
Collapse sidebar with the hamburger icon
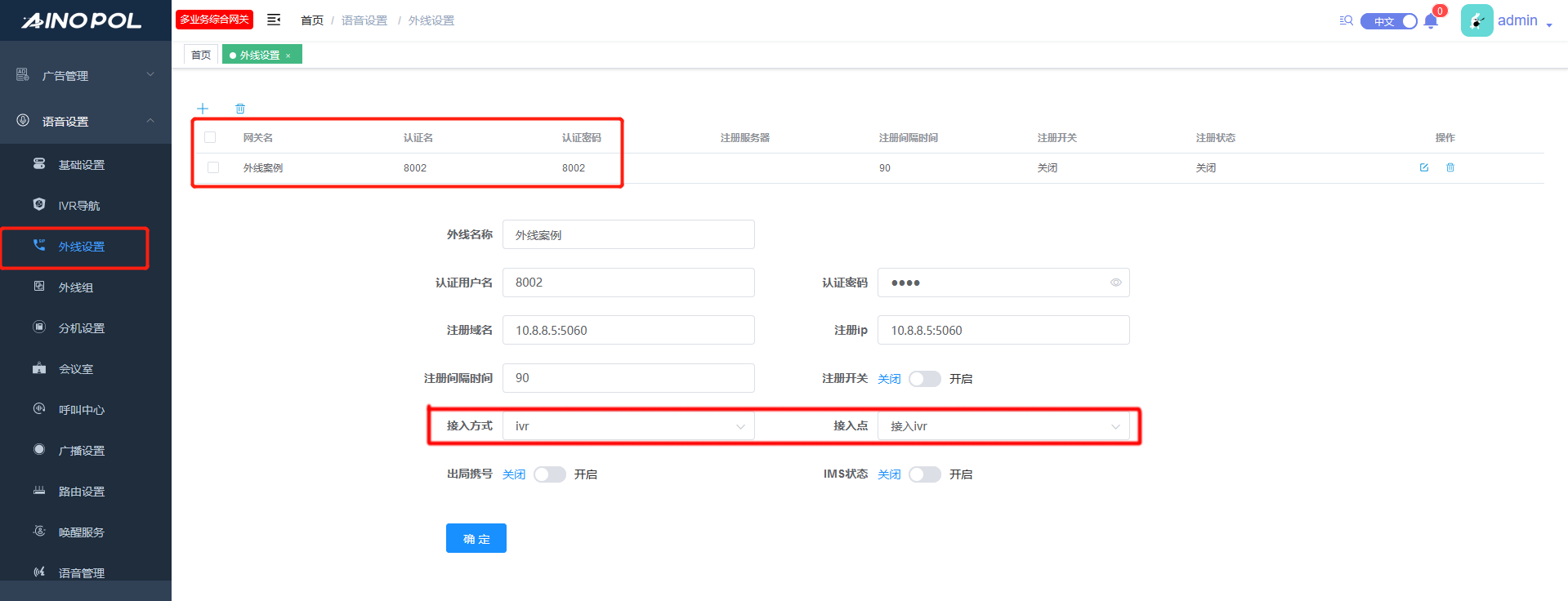pyautogui.click(x=274, y=20)
